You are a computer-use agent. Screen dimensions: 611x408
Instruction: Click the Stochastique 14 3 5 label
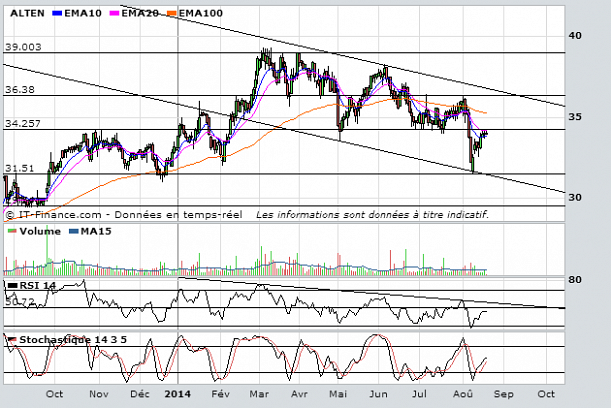73,340
